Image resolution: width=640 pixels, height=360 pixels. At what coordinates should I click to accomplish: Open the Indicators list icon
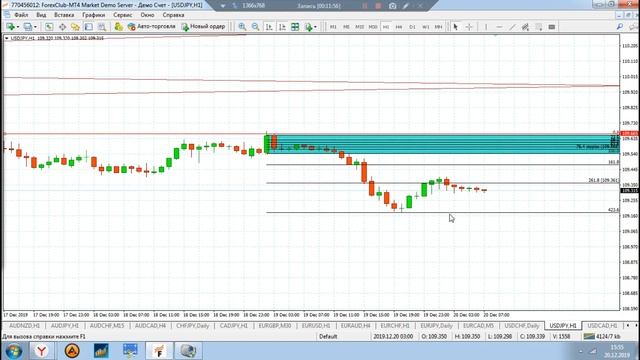click(x=309, y=27)
